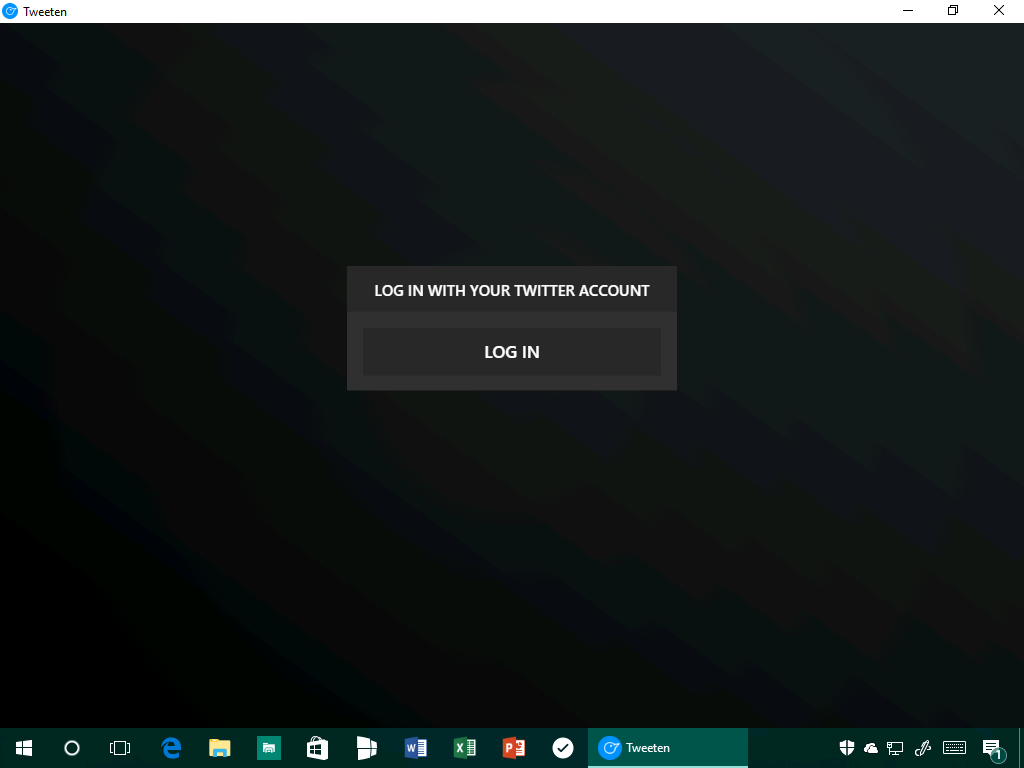Screen dimensions: 1024x768
Task: Open the white tiles app in taskbar
Action: 366,748
